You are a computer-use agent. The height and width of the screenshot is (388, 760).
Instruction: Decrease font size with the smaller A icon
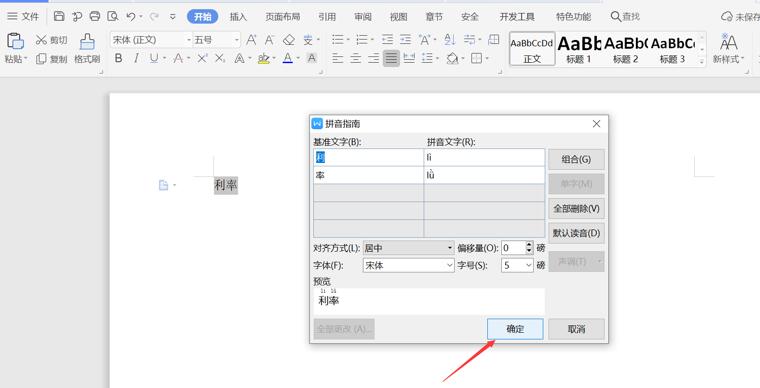[x=269, y=40]
